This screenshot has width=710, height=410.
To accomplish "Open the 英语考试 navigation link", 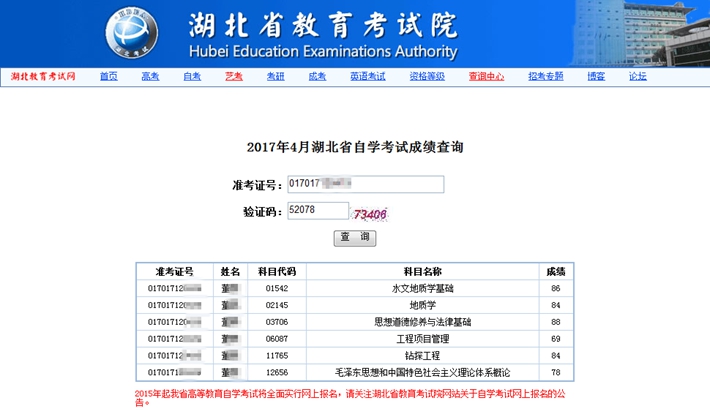I will [x=367, y=76].
